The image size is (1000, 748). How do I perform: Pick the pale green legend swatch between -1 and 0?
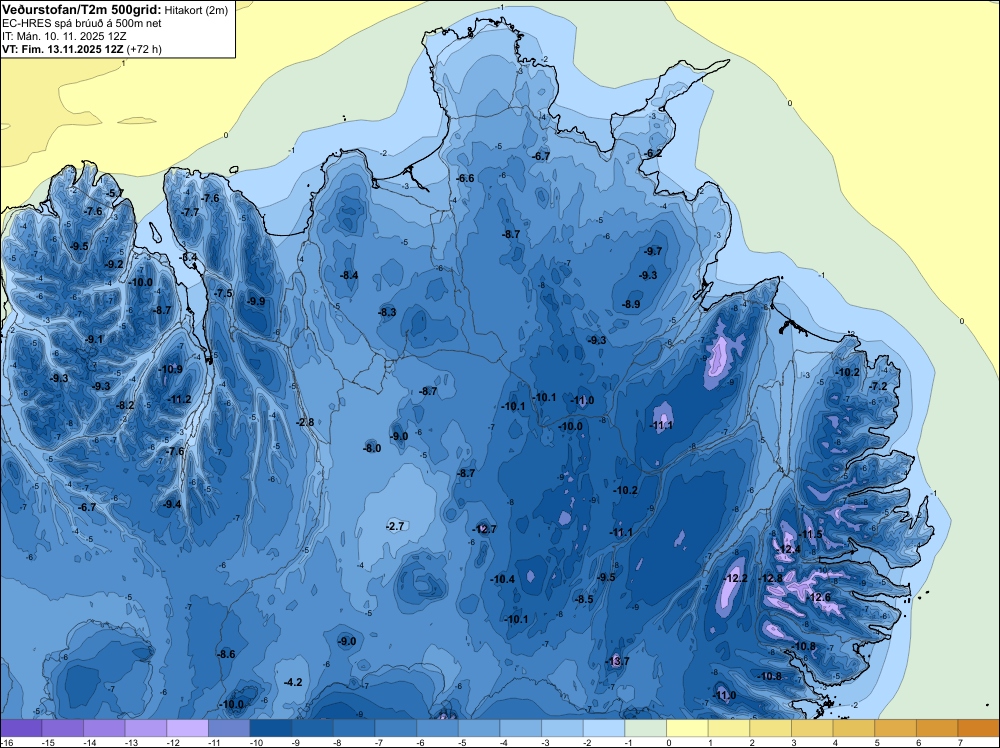pos(645,728)
